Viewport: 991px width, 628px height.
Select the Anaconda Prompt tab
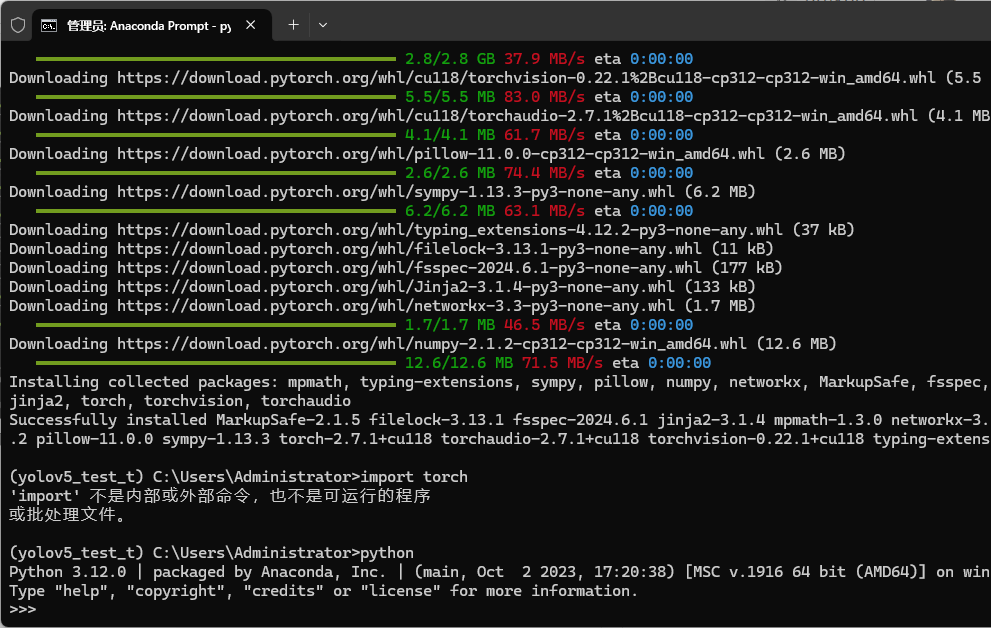pos(152,26)
